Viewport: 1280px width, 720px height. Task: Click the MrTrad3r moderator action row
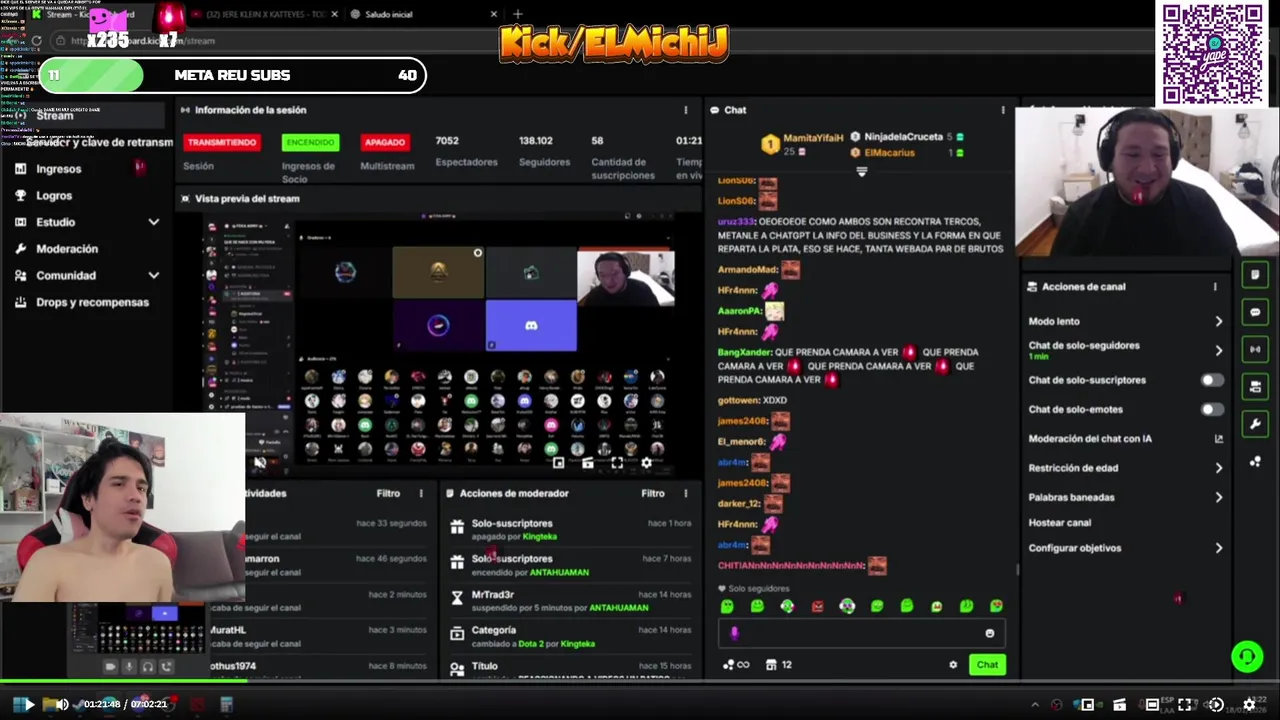[568, 601]
